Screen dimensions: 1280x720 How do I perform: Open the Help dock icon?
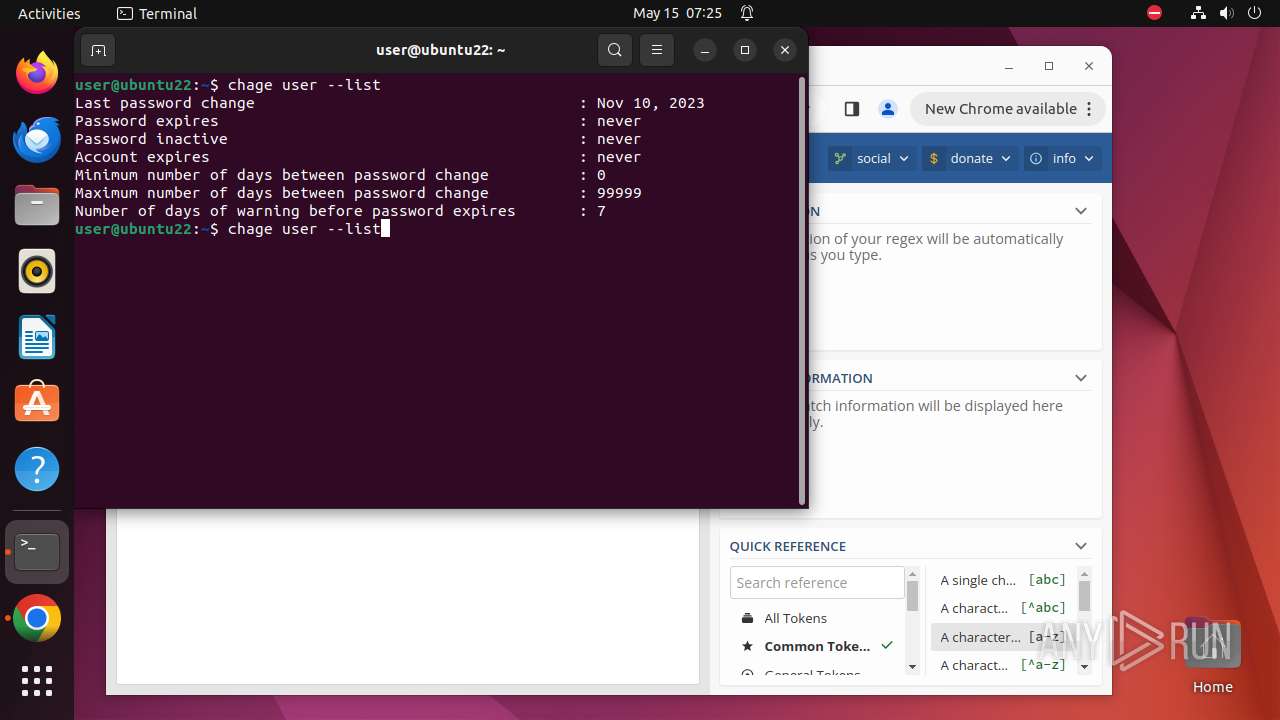(37, 469)
